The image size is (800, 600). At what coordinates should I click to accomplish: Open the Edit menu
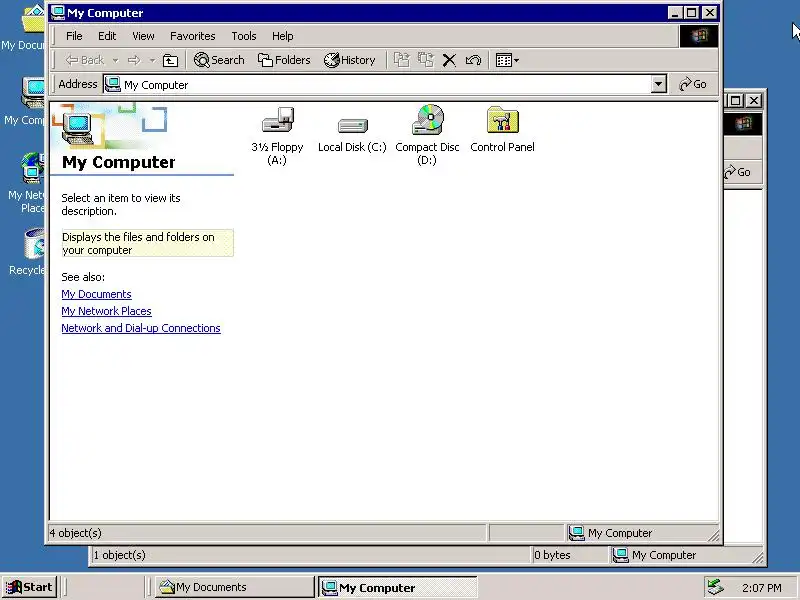click(x=107, y=36)
